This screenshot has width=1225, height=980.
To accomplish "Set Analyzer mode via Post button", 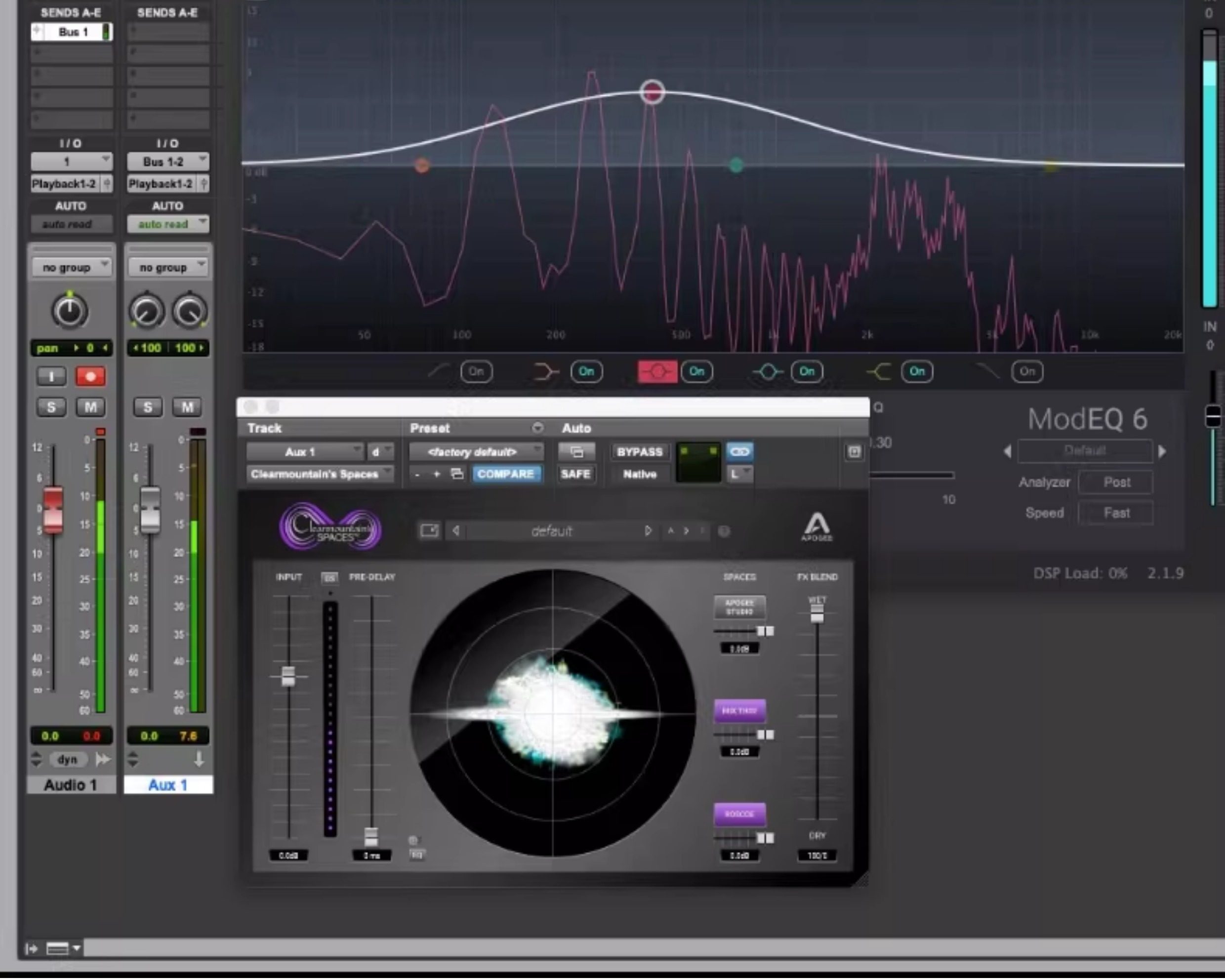I will 1116,482.
